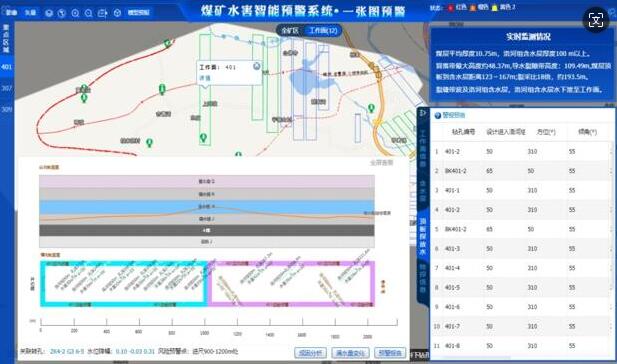Click the middle button in bottom button row

click(350, 353)
